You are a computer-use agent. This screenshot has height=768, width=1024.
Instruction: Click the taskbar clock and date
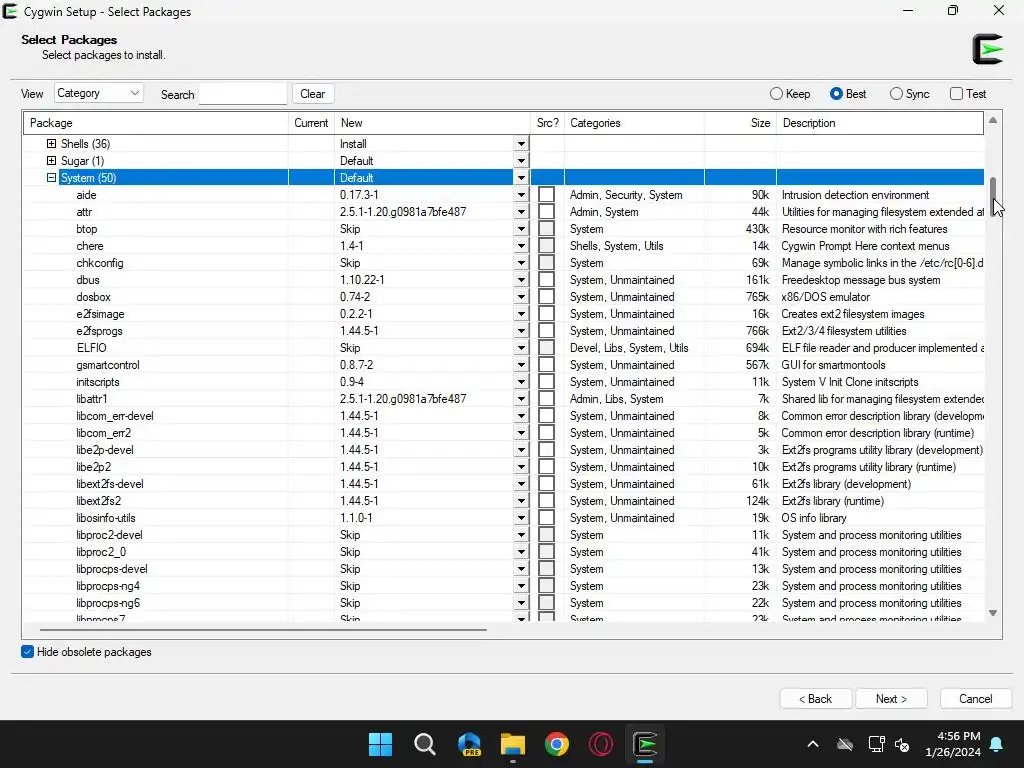[953, 744]
